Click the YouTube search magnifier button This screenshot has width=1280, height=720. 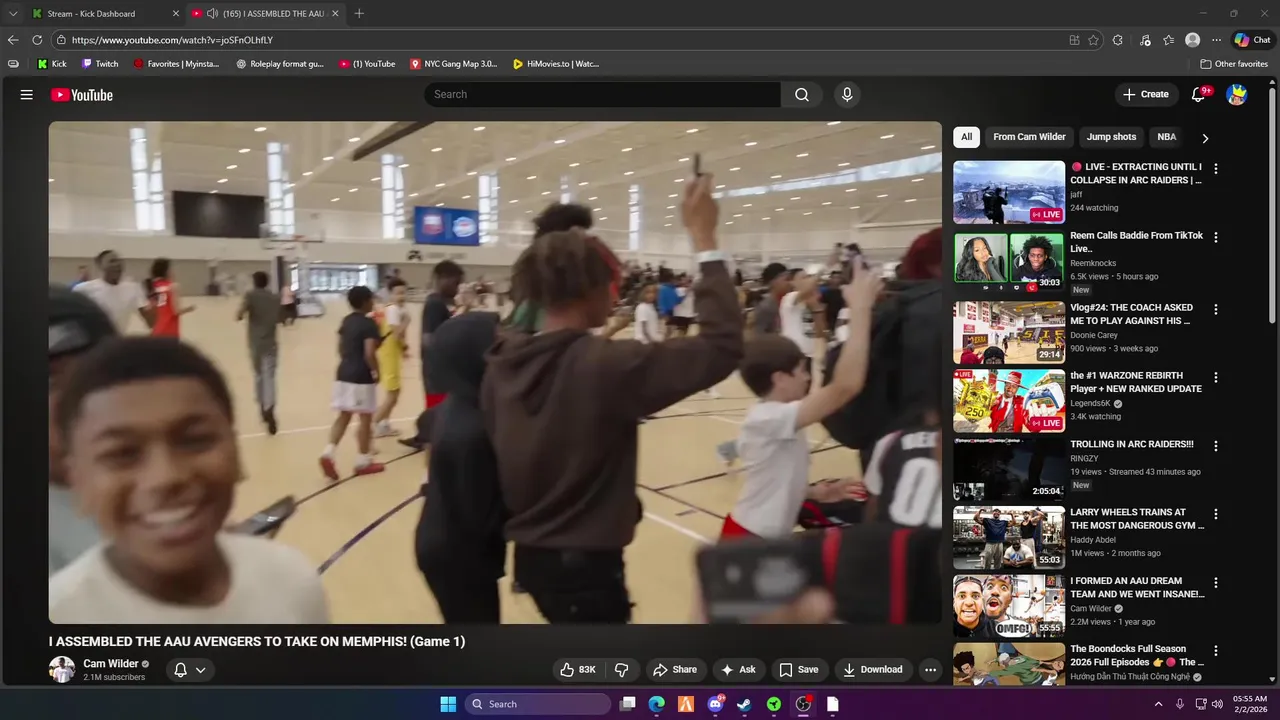point(802,94)
